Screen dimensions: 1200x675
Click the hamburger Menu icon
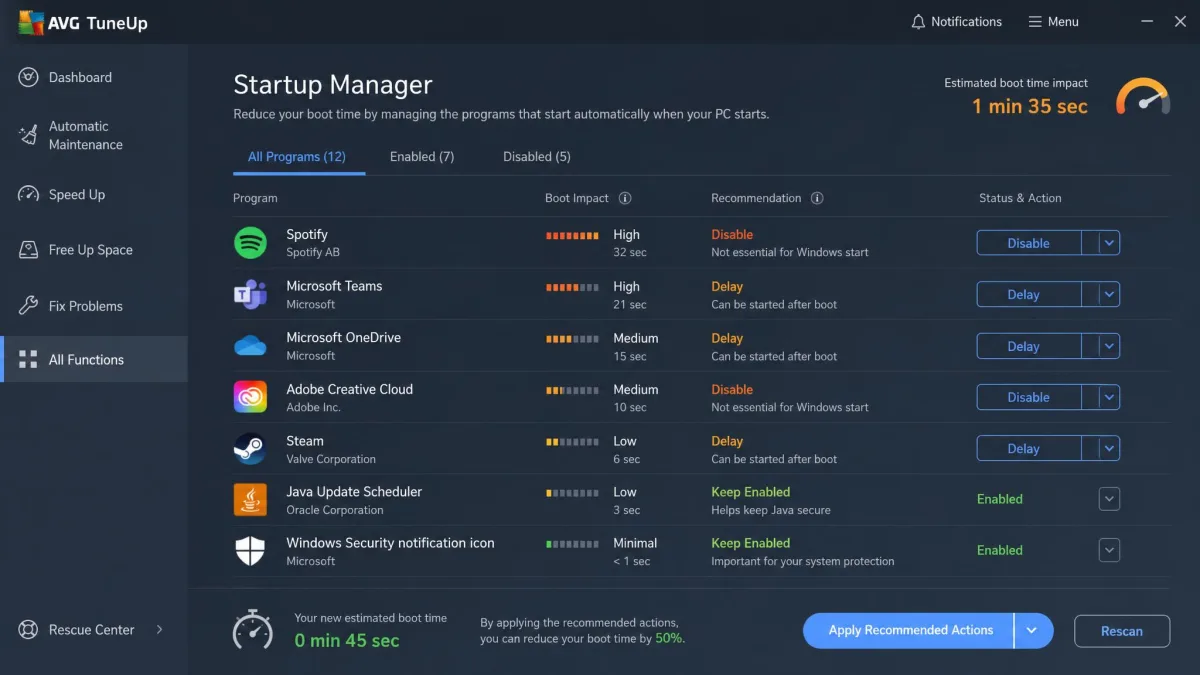click(1035, 22)
